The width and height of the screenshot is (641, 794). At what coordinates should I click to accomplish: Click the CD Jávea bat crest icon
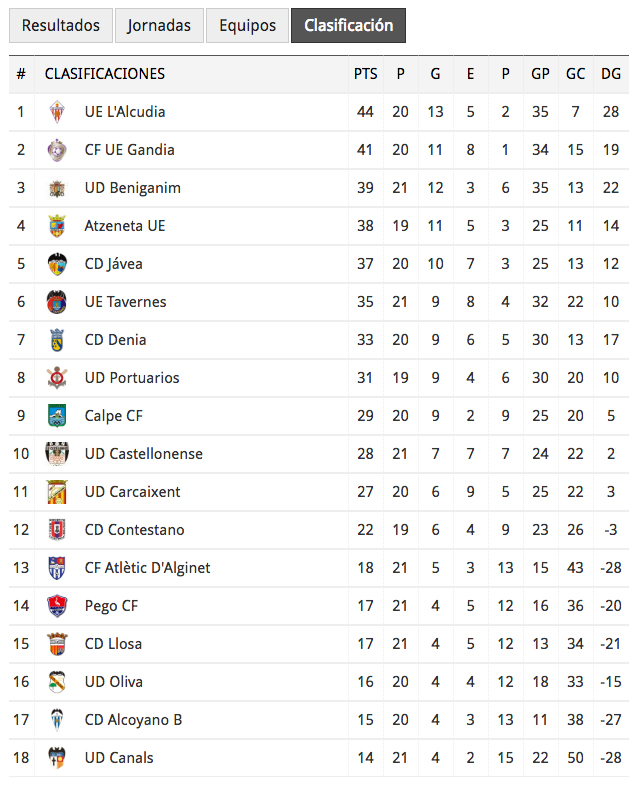point(57,264)
